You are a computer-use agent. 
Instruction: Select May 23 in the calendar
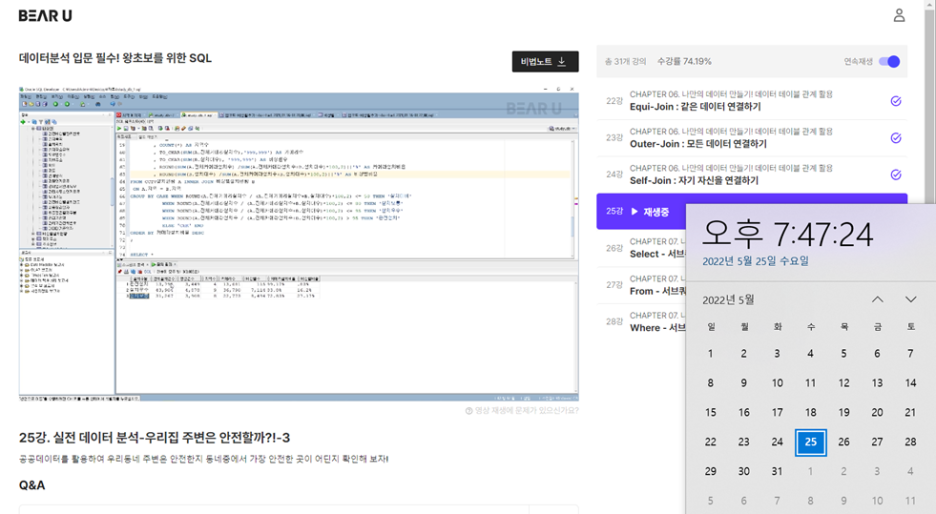tap(744, 442)
